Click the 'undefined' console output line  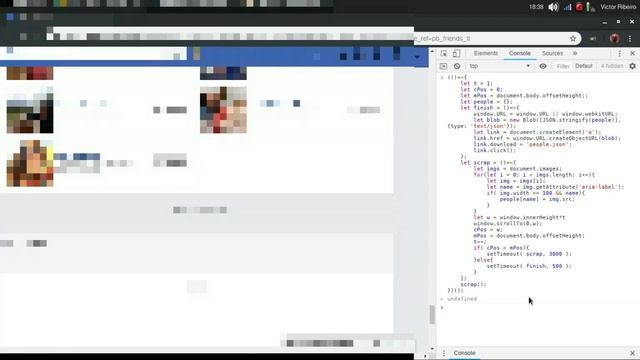pos(462,299)
